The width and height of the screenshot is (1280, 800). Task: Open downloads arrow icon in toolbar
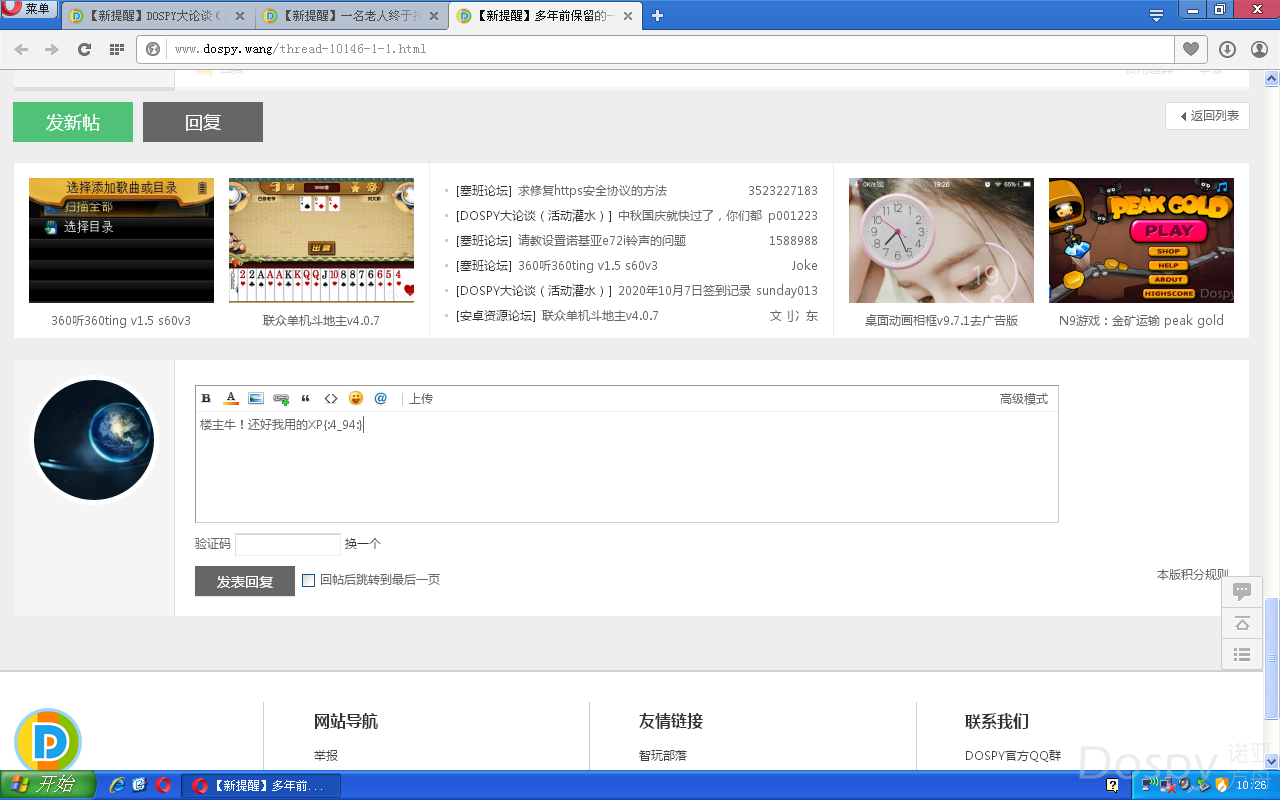coord(1227,49)
